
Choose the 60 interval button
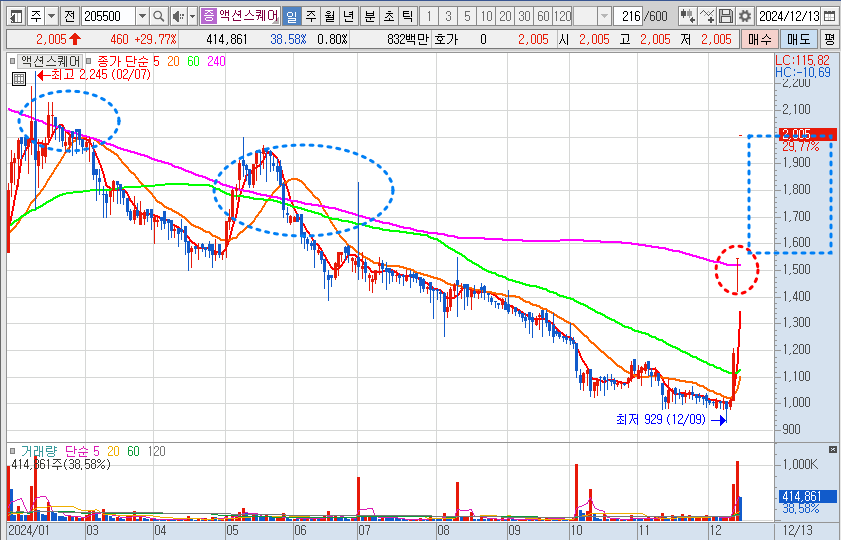click(x=543, y=16)
